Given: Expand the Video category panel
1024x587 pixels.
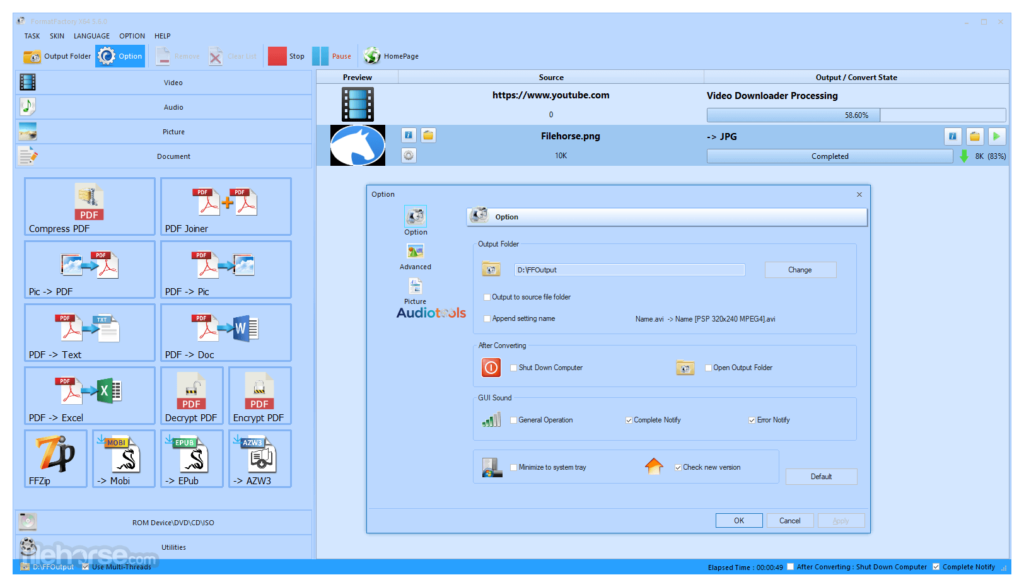Looking at the screenshot, I should click(164, 82).
